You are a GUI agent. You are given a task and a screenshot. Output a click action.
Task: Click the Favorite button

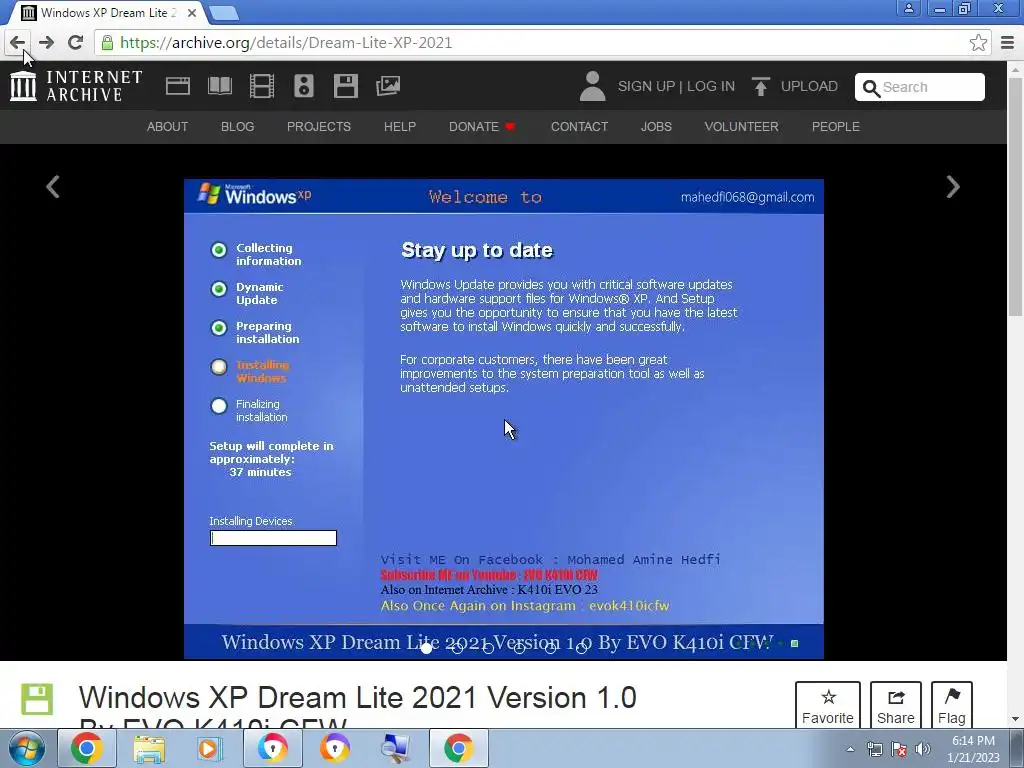click(x=827, y=705)
